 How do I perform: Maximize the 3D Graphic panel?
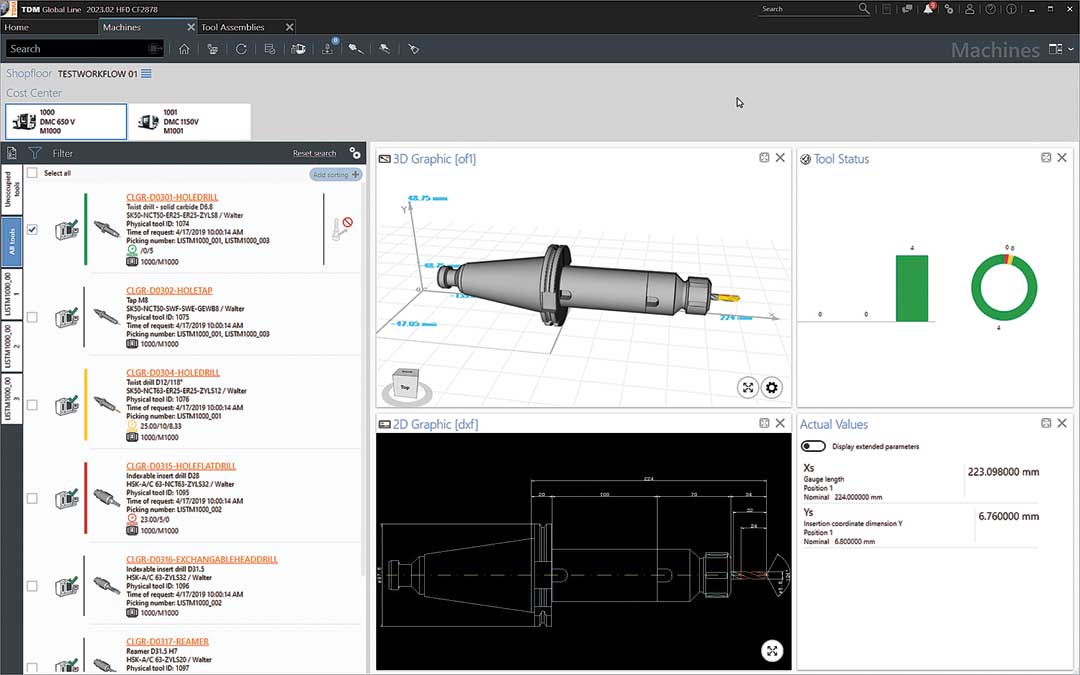click(764, 158)
